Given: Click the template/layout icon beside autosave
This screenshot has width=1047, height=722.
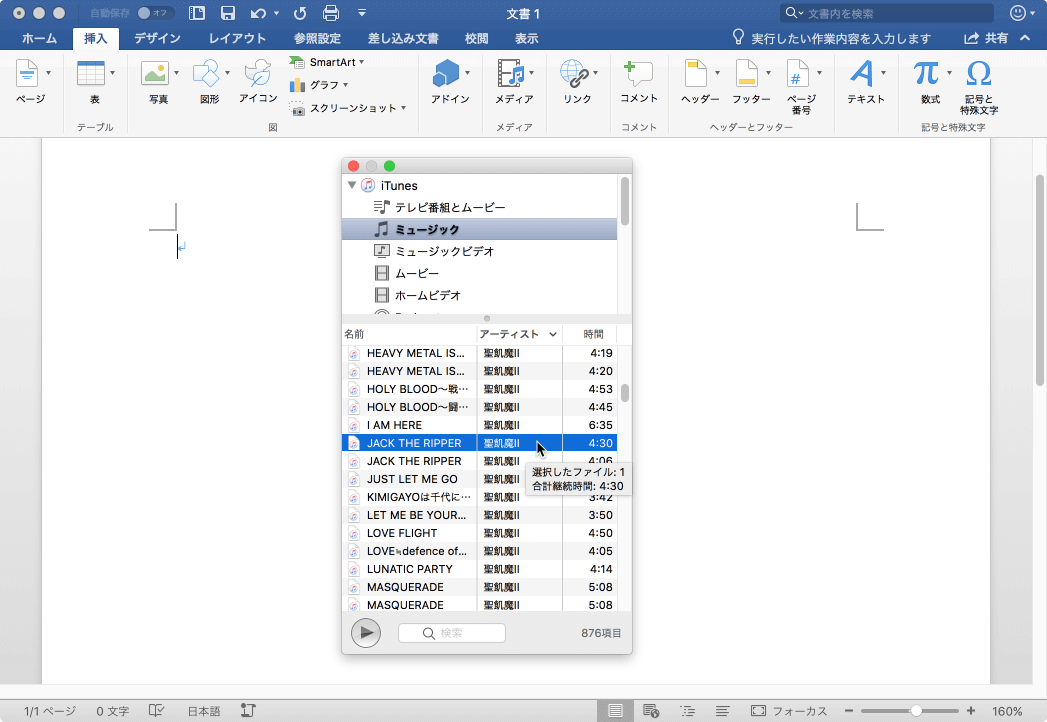Looking at the screenshot, I should pyautogui.click(x=197, y=13).
